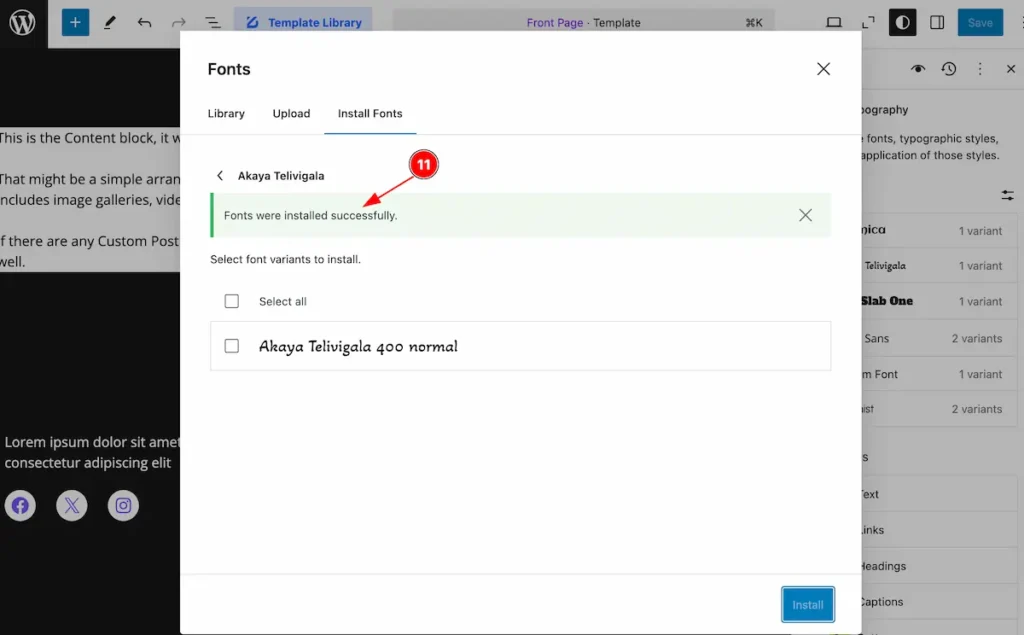This screenshot has height=635, width=1024.
Task: Check the Select all checkbox
Action: point(232,301)
